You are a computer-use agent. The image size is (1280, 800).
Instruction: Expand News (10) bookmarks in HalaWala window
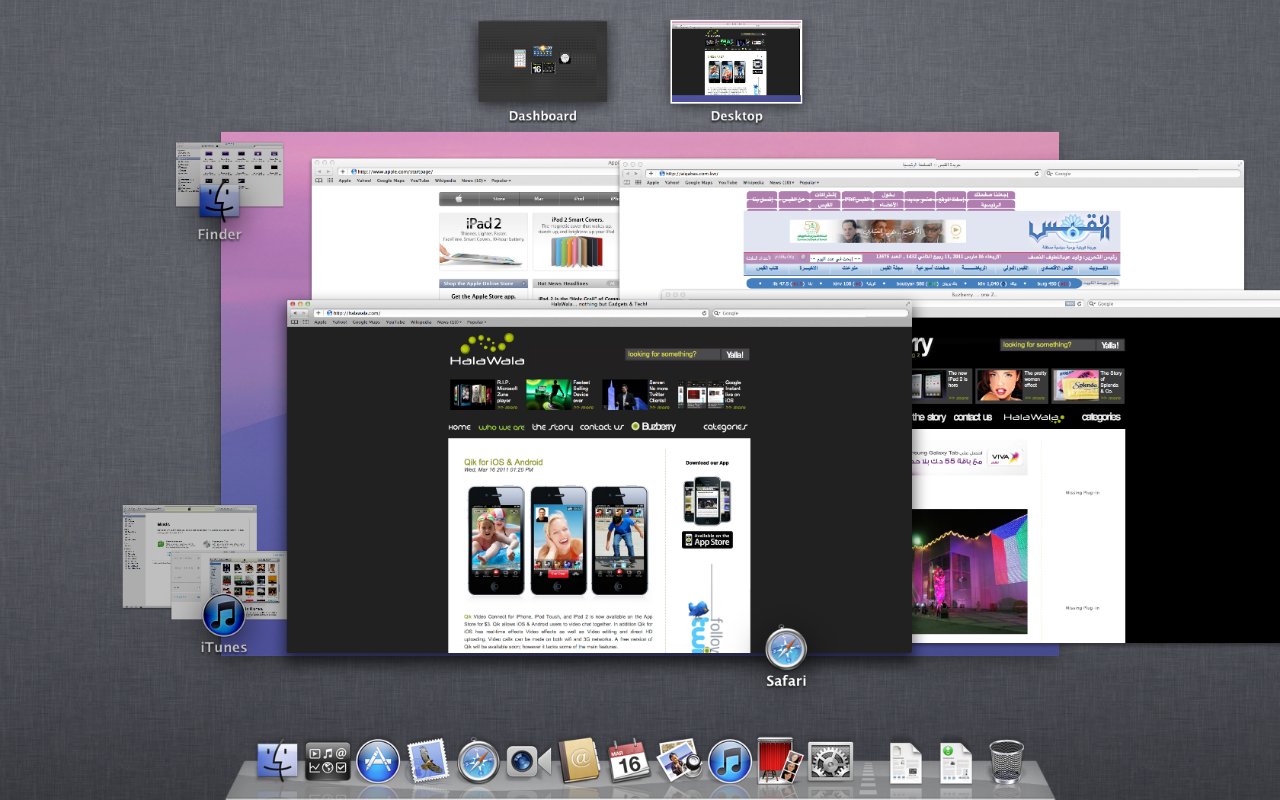(448, 322)
